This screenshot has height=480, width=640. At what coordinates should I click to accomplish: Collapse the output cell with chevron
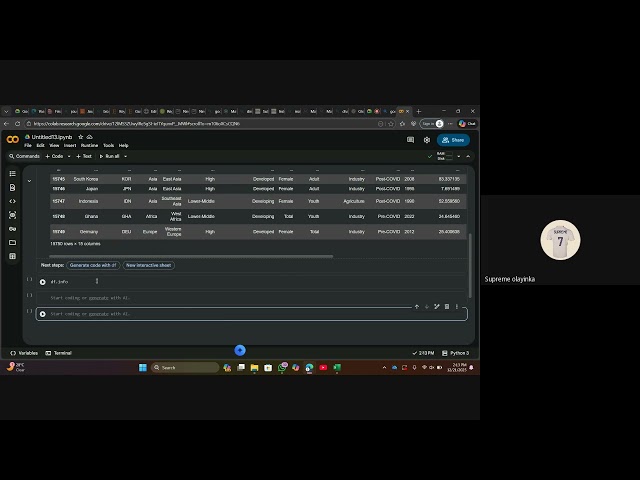click(29, 181)
